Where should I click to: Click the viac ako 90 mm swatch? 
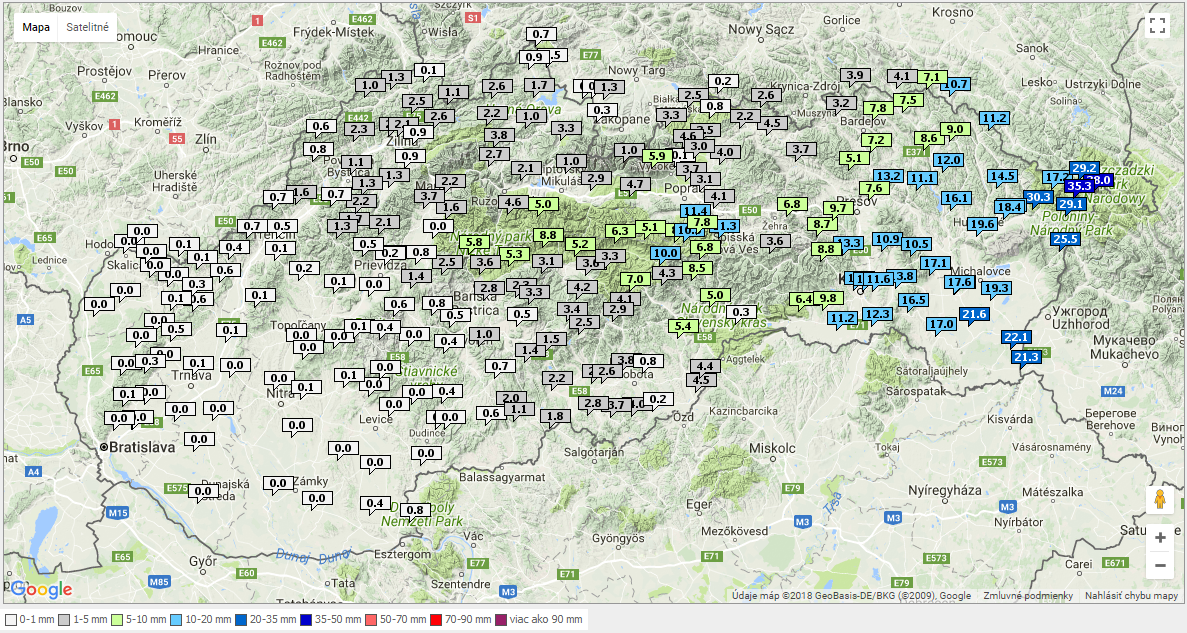tap(502, 620)
